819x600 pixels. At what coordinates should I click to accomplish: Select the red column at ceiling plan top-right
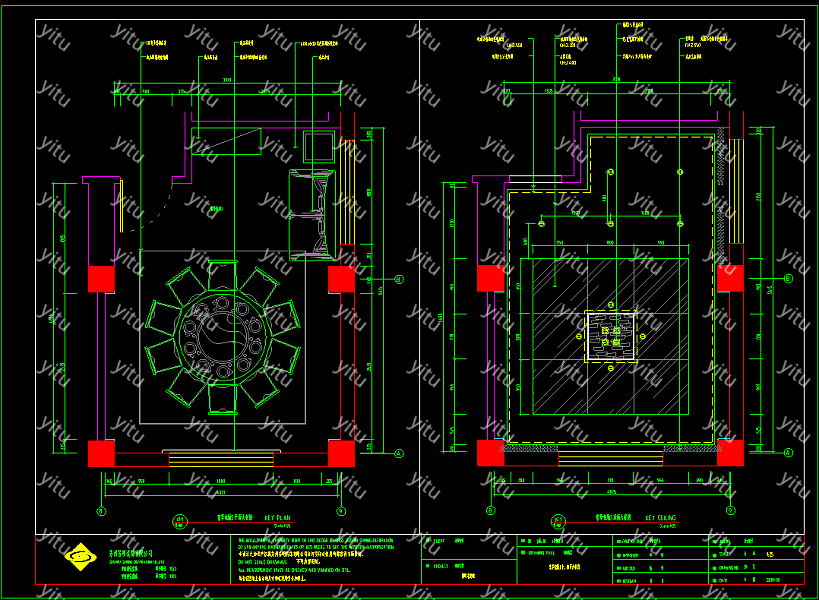[x=730, y=278]
